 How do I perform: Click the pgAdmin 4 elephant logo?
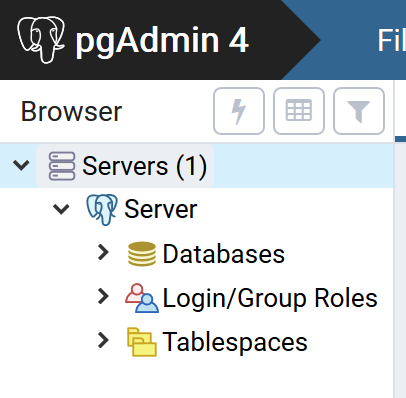click(41, 39)
